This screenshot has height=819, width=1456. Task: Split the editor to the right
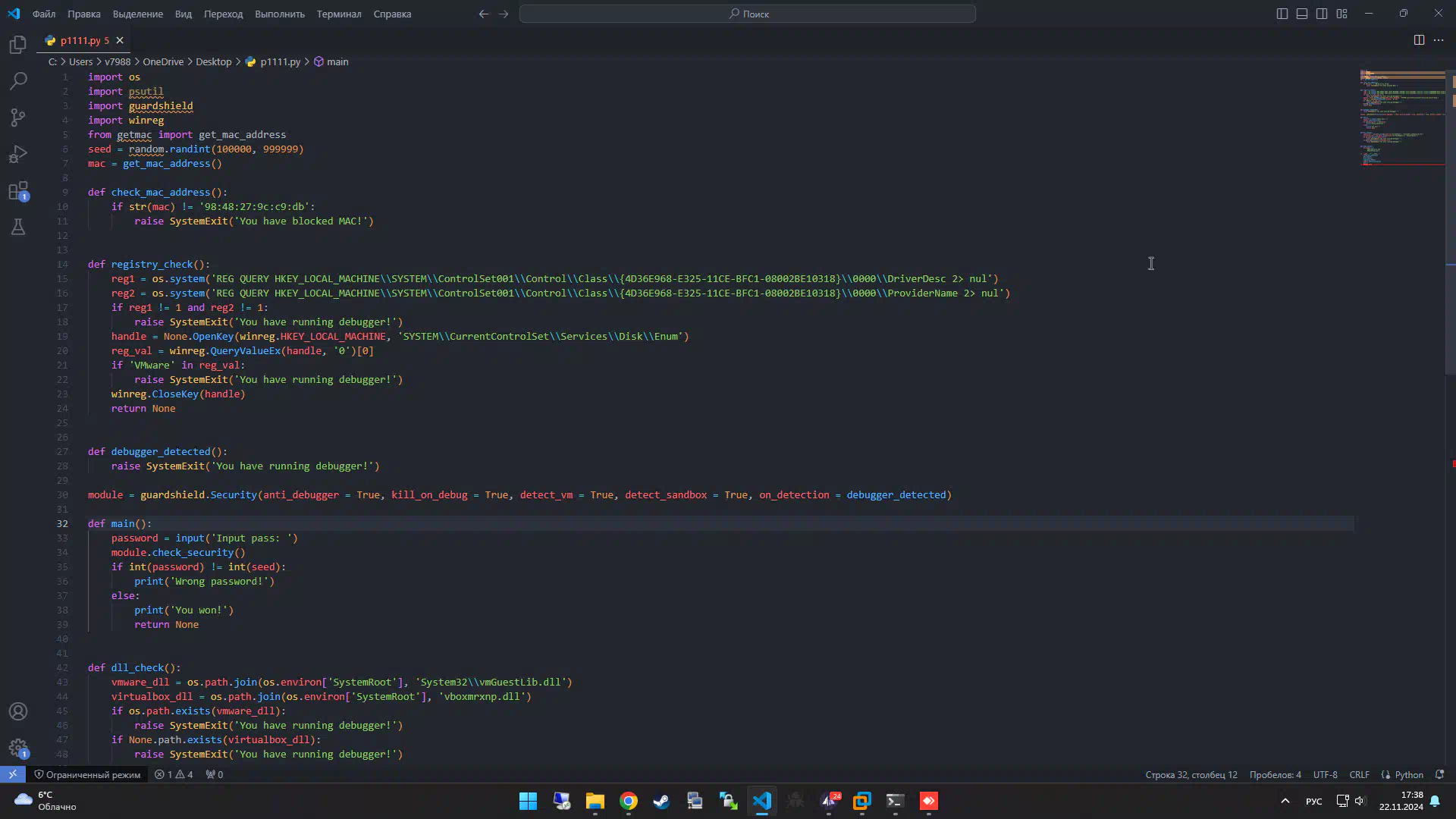click(x=1419, y=40)
